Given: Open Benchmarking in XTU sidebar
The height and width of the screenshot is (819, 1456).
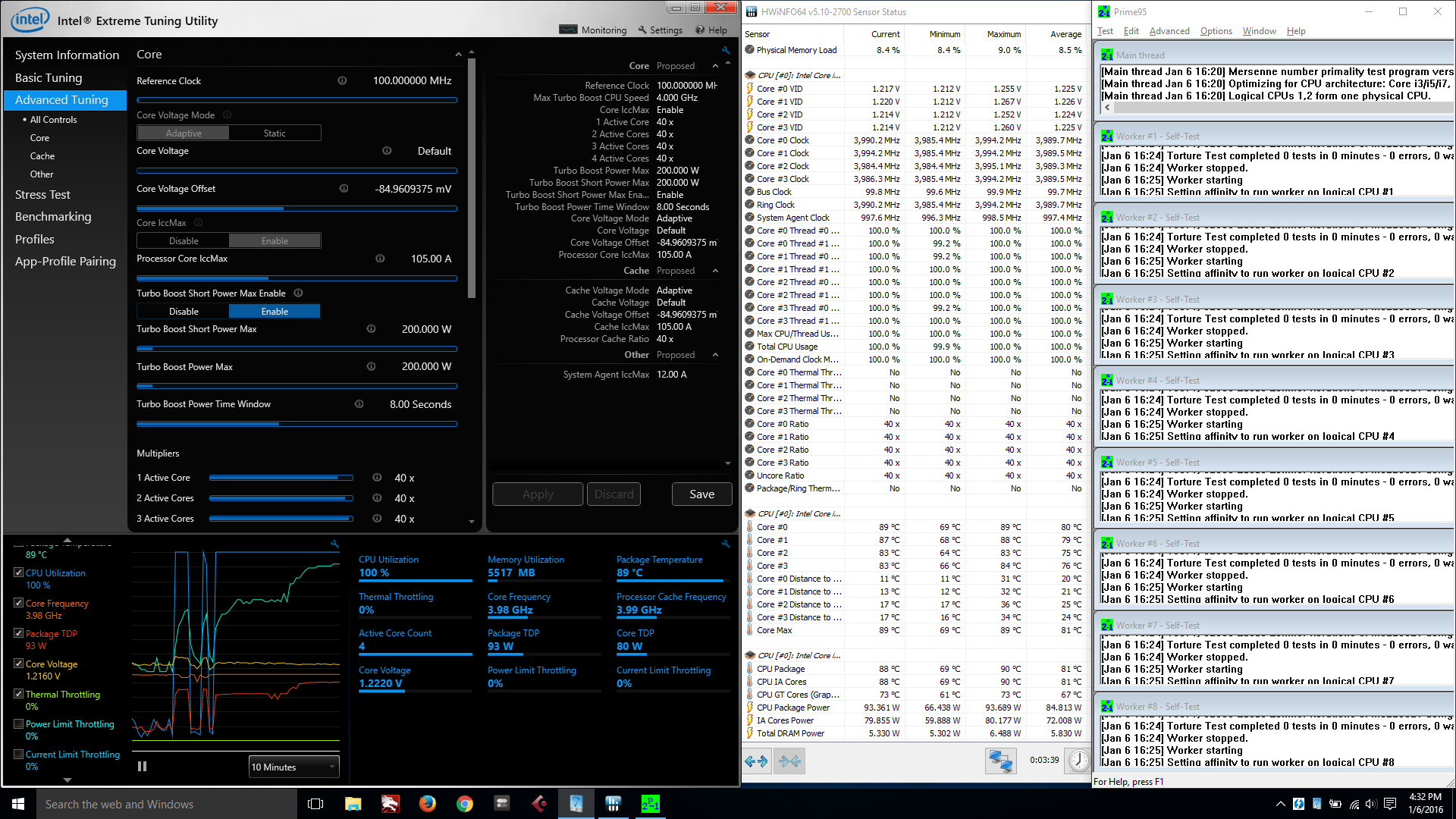Looking at the screenshot, I should [x=53, y=217].
